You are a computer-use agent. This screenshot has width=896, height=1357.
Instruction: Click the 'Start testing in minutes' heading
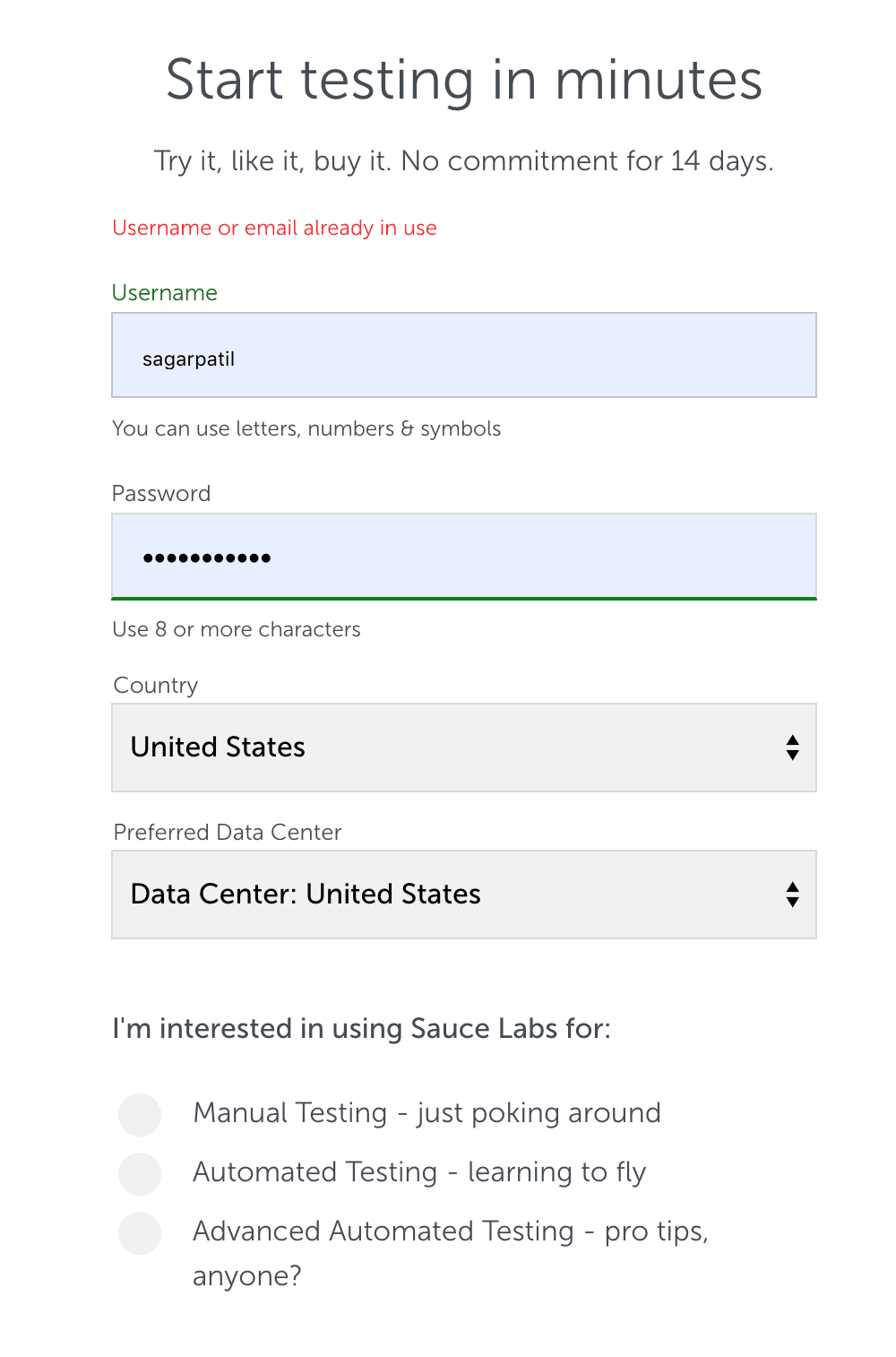click(x=464, y=80)
